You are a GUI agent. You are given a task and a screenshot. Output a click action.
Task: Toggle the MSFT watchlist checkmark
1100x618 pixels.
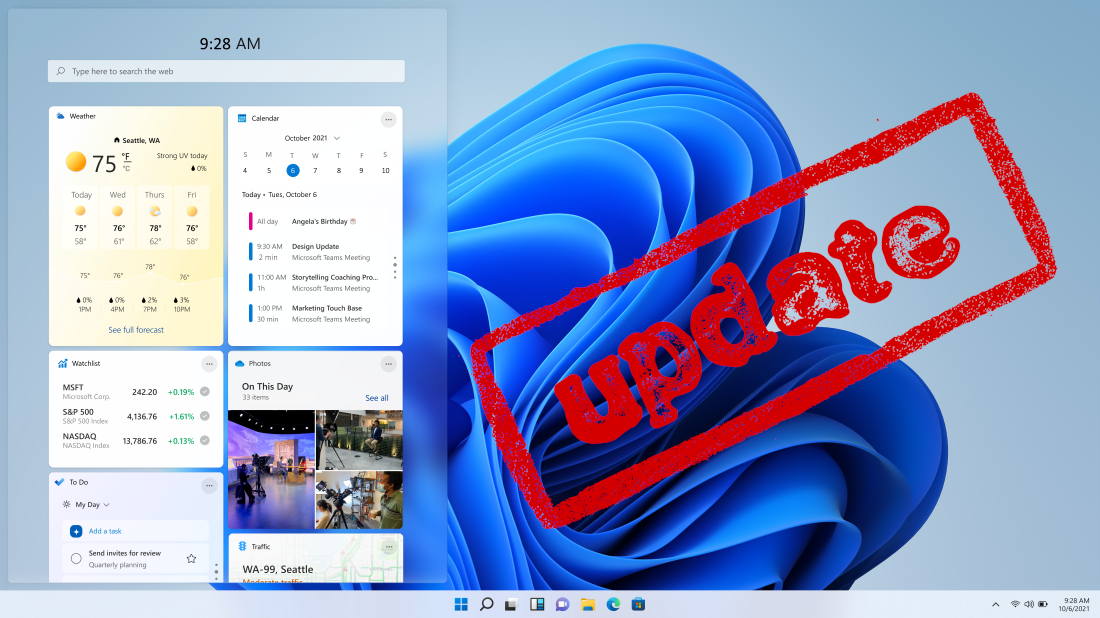tap(205, 391)
